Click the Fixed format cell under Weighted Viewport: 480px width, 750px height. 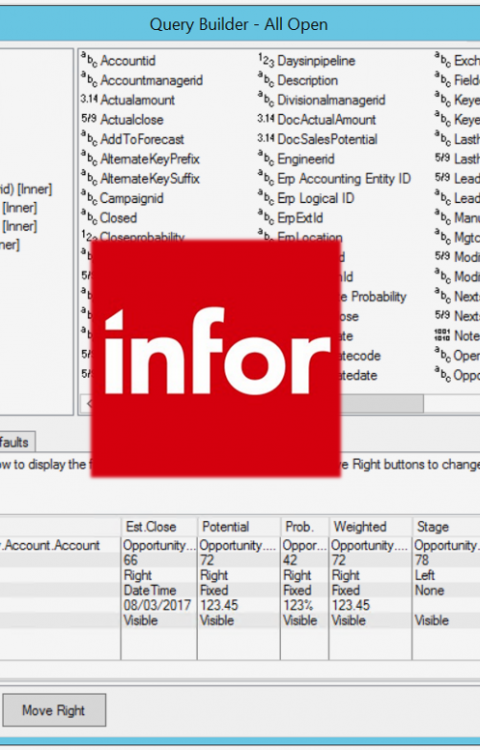[346, 590]
